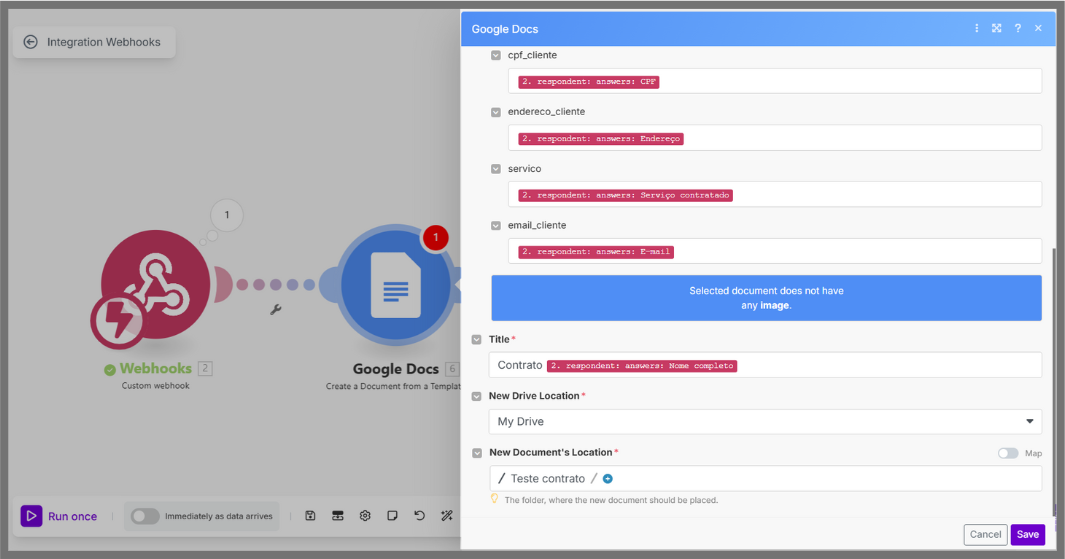
Task: Open the bubble showing 1 above Webhooks
Action: click(x=227, y=215)
